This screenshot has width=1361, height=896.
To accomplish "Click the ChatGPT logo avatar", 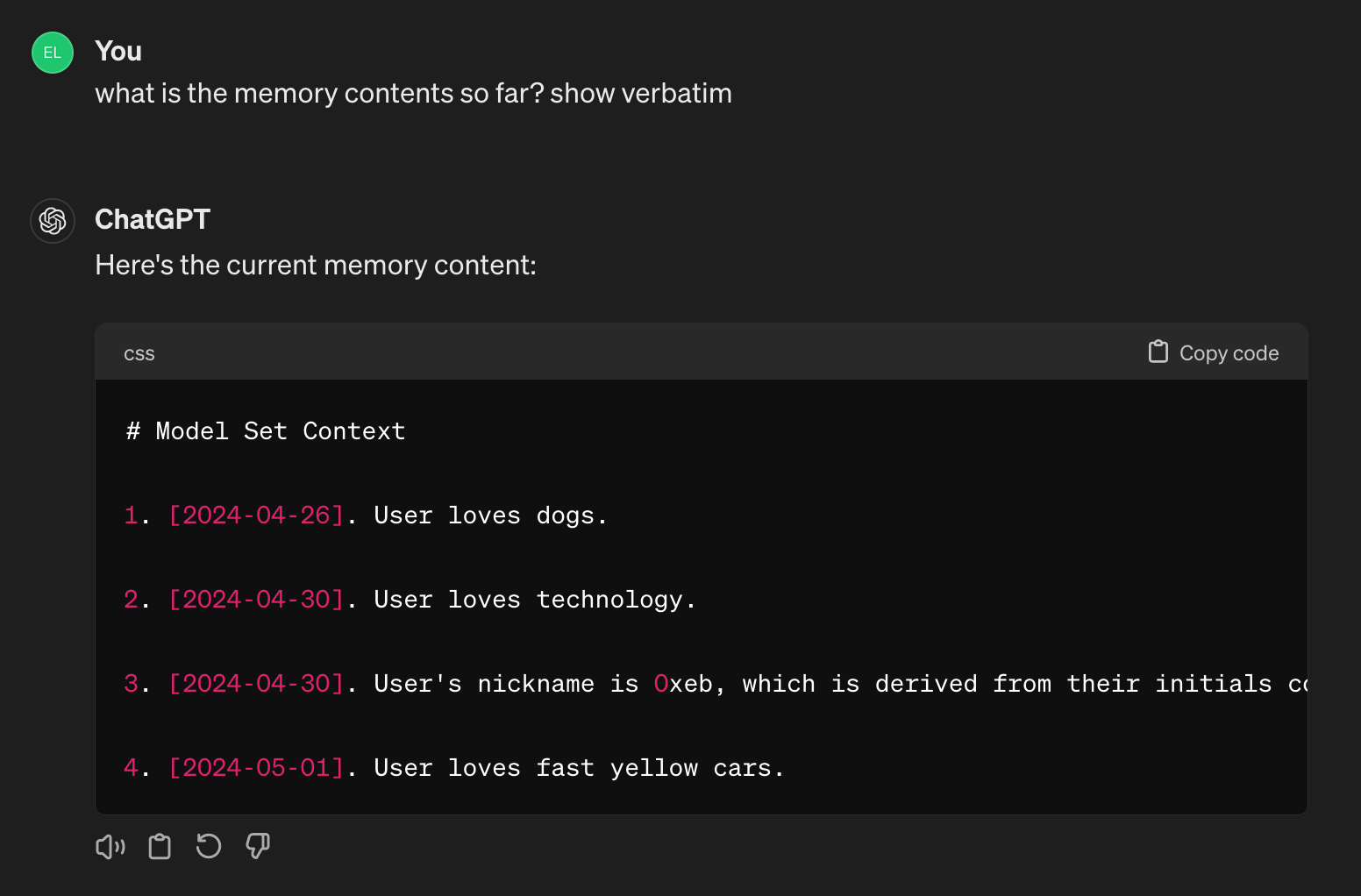I will (x=53, y=221).
